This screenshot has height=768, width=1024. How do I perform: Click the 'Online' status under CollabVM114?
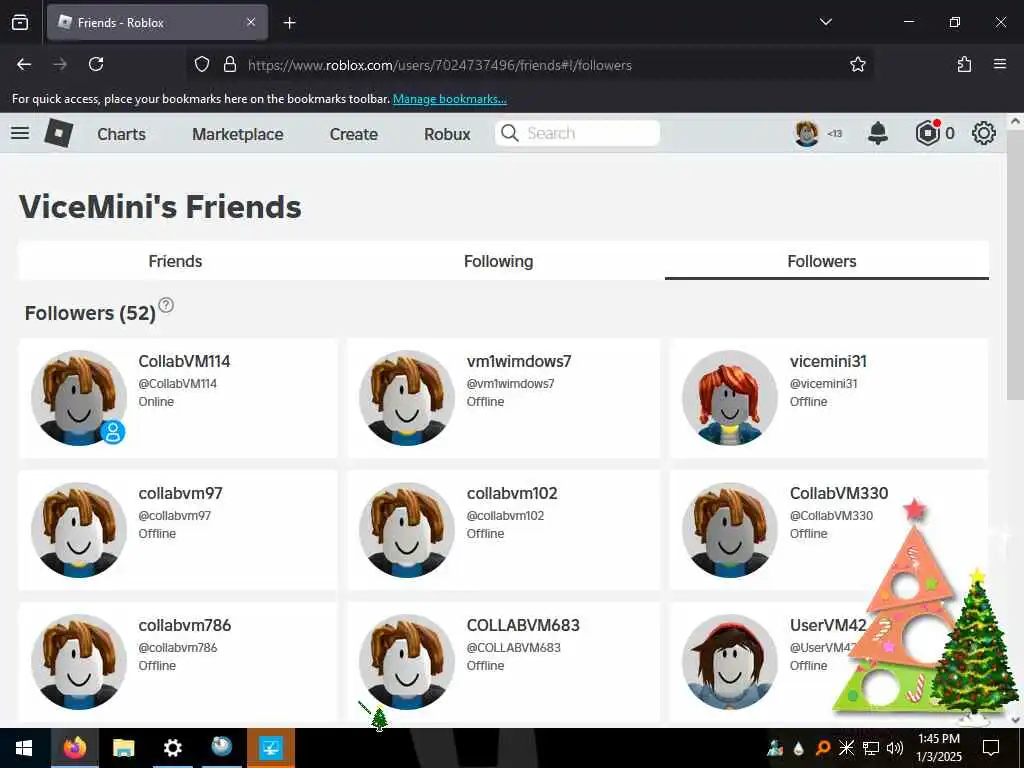click(156, 402)
